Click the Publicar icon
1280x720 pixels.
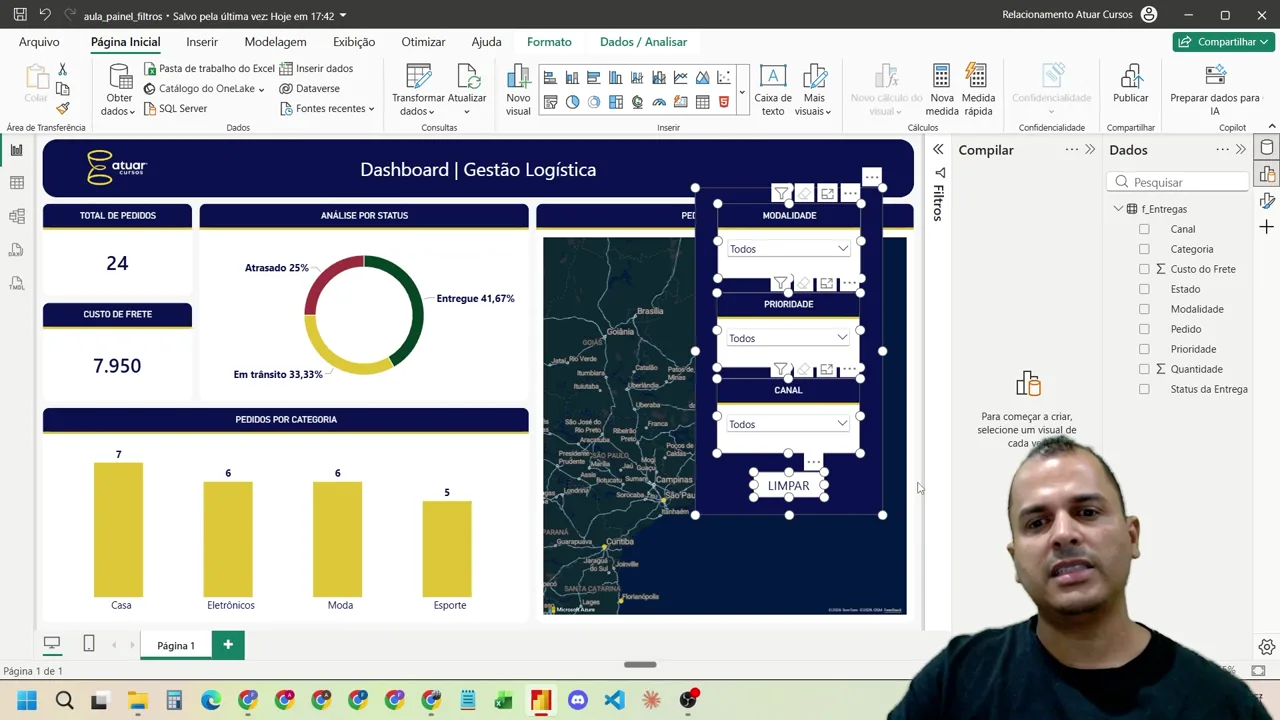pos(1131,77)
